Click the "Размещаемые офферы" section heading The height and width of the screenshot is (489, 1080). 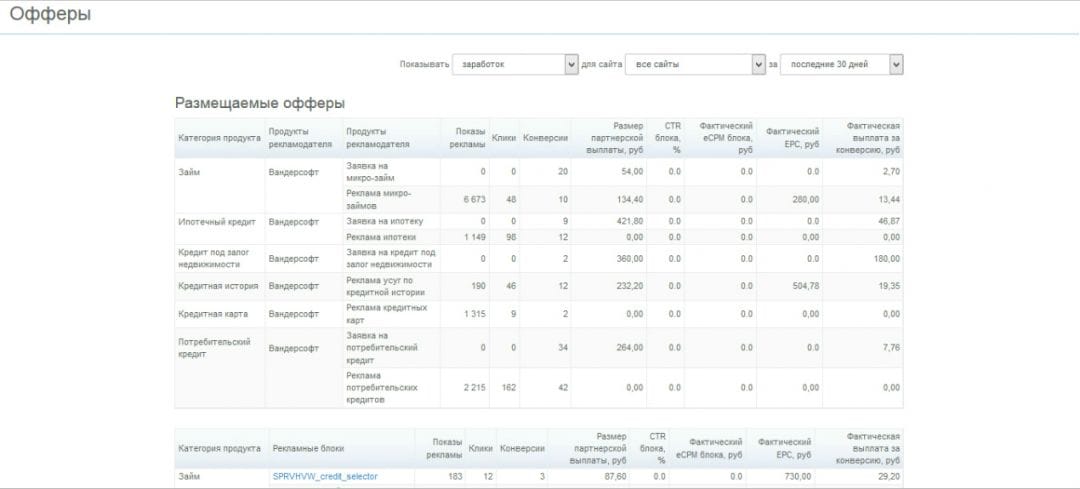(x=260, y=103)
